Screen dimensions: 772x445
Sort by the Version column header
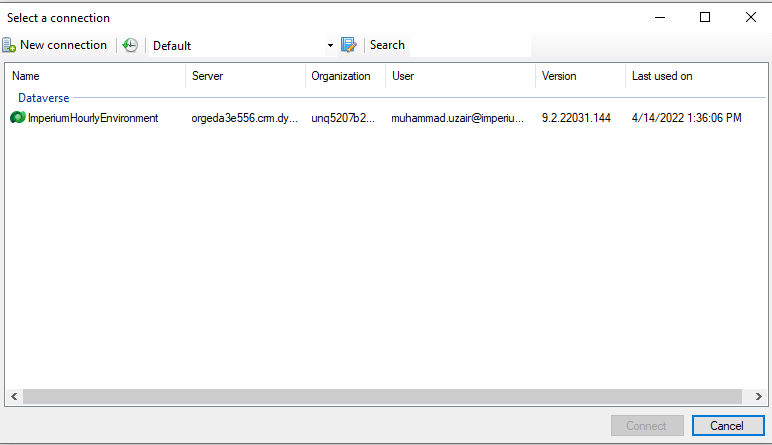(x=580, y=76)
